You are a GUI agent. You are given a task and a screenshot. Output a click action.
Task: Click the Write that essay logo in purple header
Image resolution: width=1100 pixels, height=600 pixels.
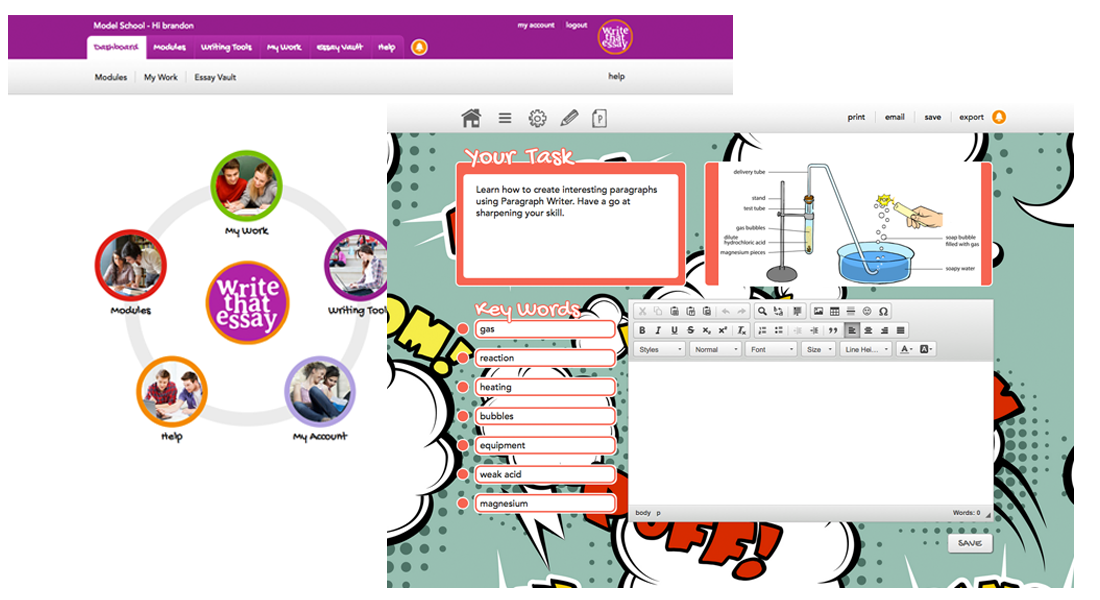click(615, 36)
